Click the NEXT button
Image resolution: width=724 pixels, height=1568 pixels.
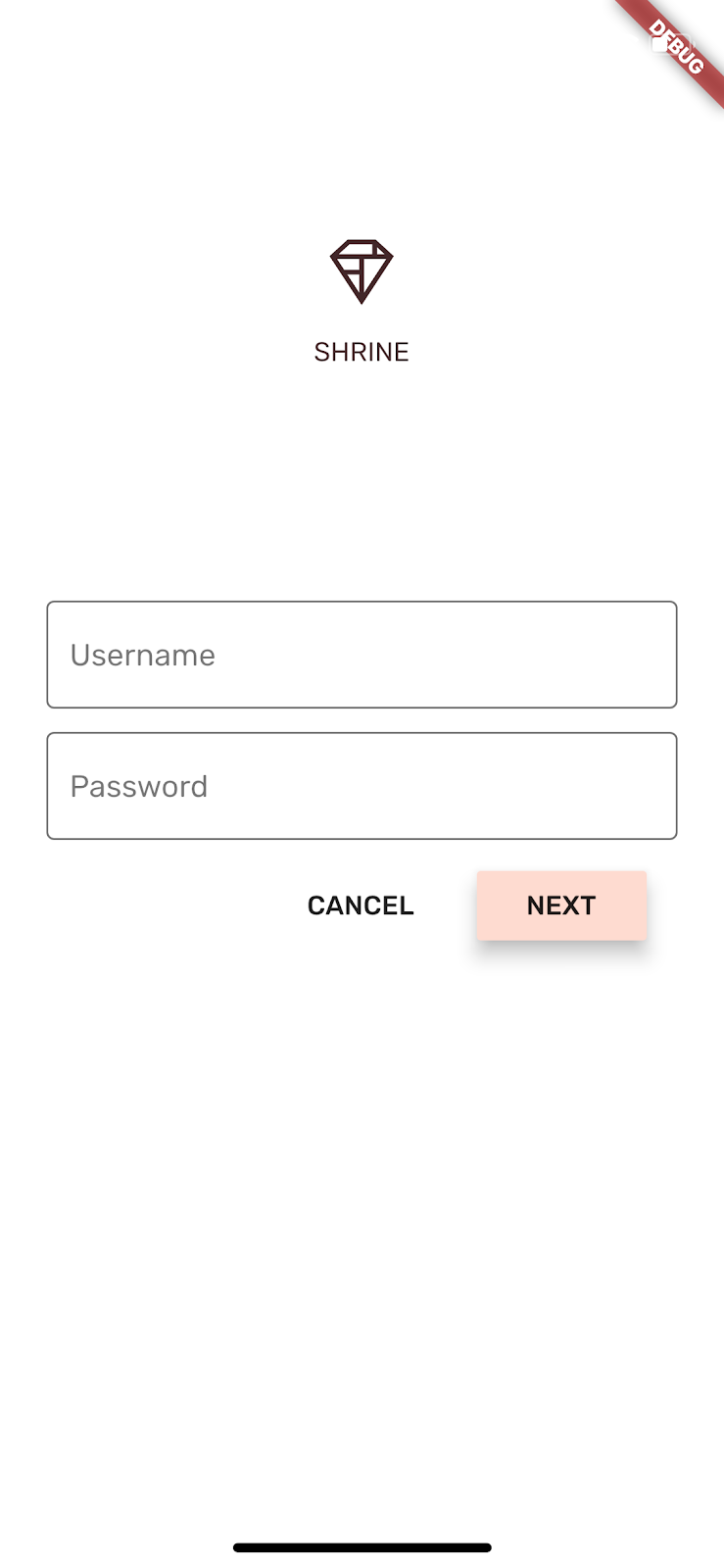coord(561,906)
